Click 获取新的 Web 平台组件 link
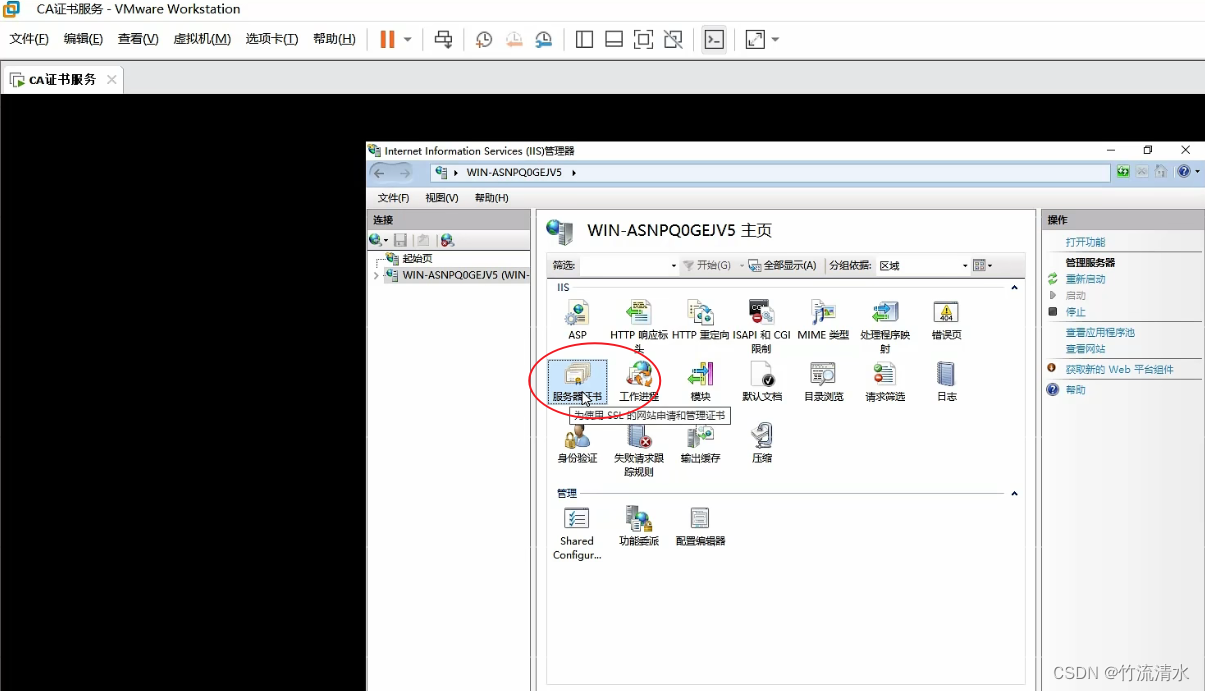This screenshot has width=1205, height=691. click(x=1119, y=369)
